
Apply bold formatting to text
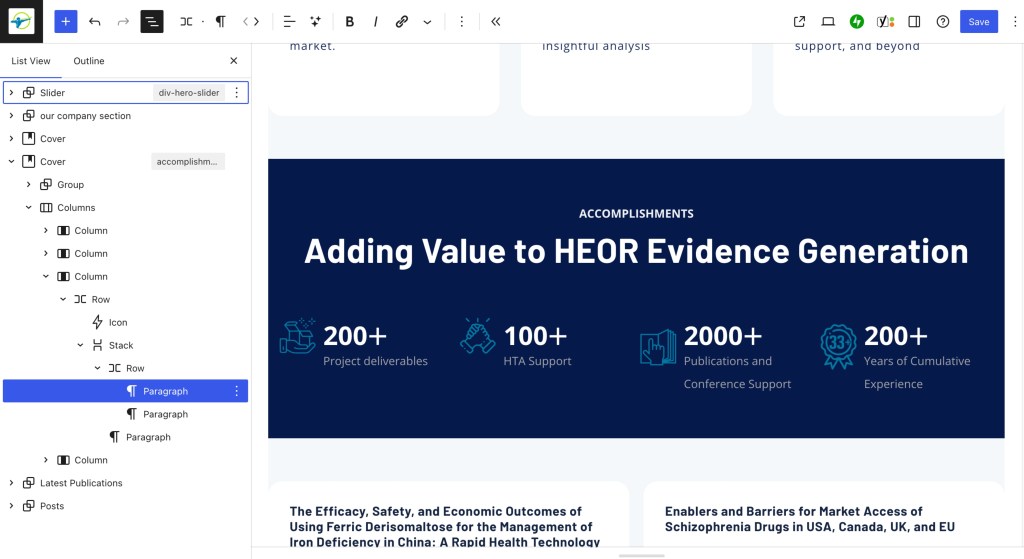[349, 21]
